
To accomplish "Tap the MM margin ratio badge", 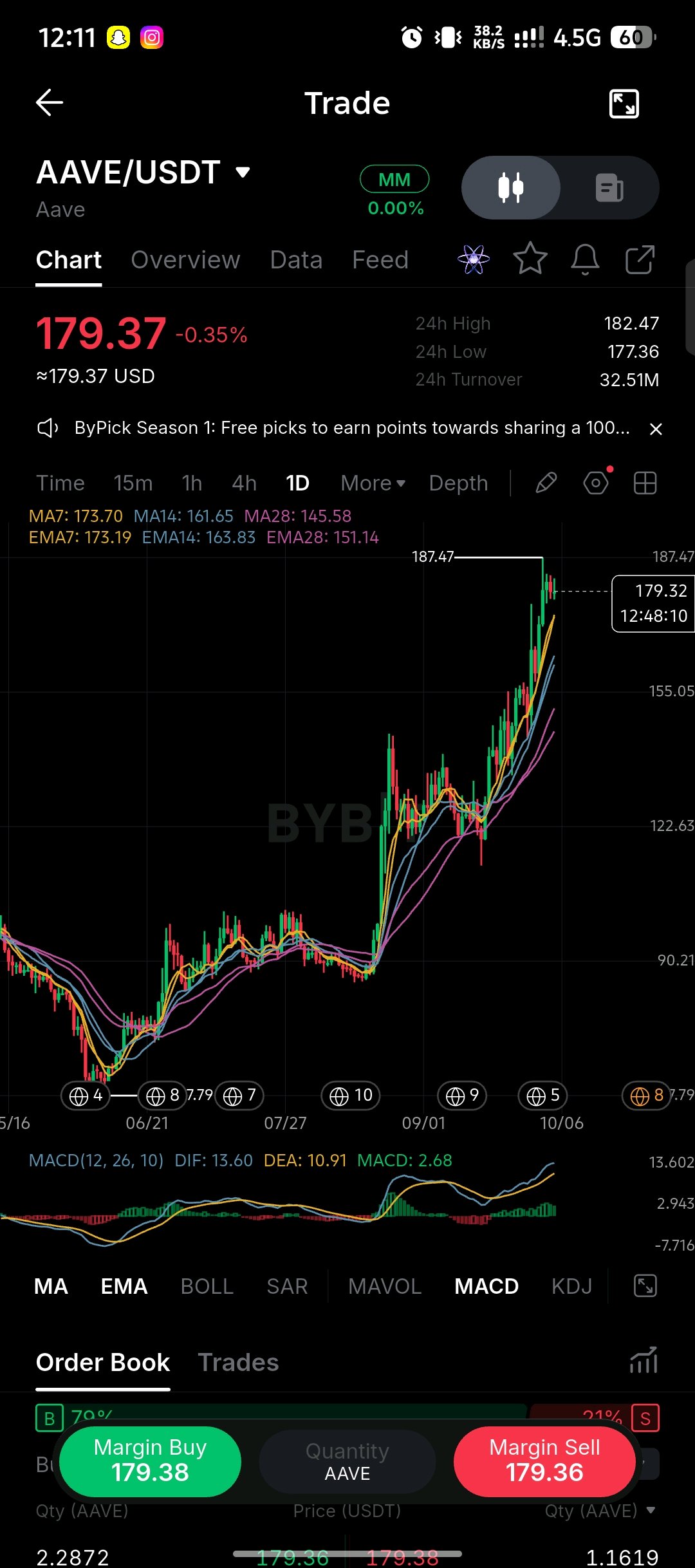I will (394, 179).
